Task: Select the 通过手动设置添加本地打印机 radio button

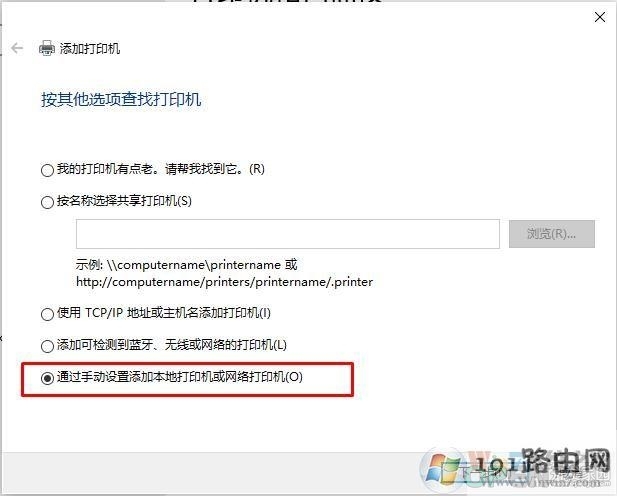Action: (47, 378)
